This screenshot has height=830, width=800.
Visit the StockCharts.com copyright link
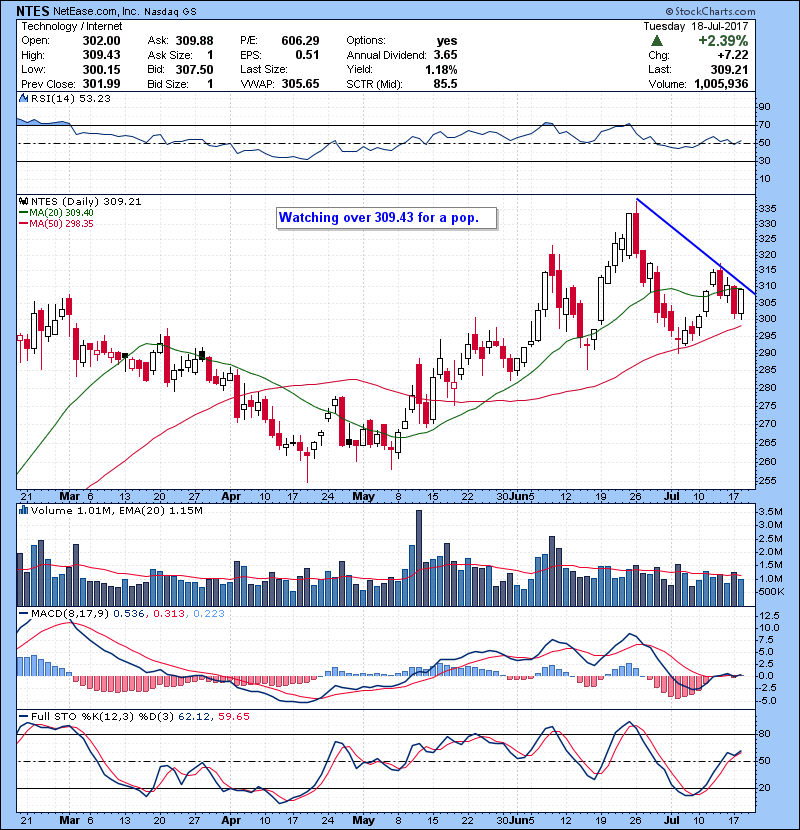click(711, 11)
